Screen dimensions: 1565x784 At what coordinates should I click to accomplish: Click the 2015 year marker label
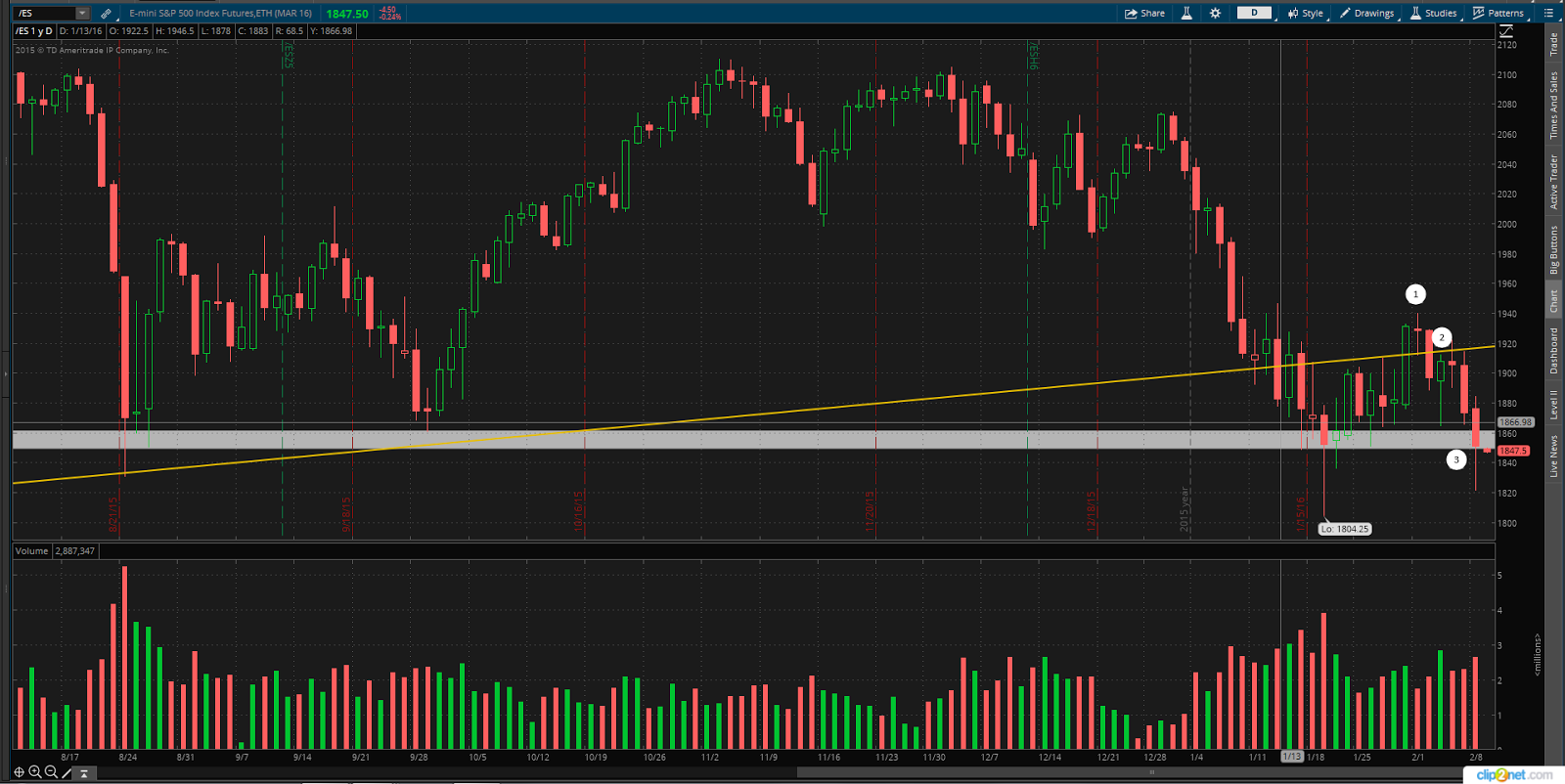click(1184, 509)
